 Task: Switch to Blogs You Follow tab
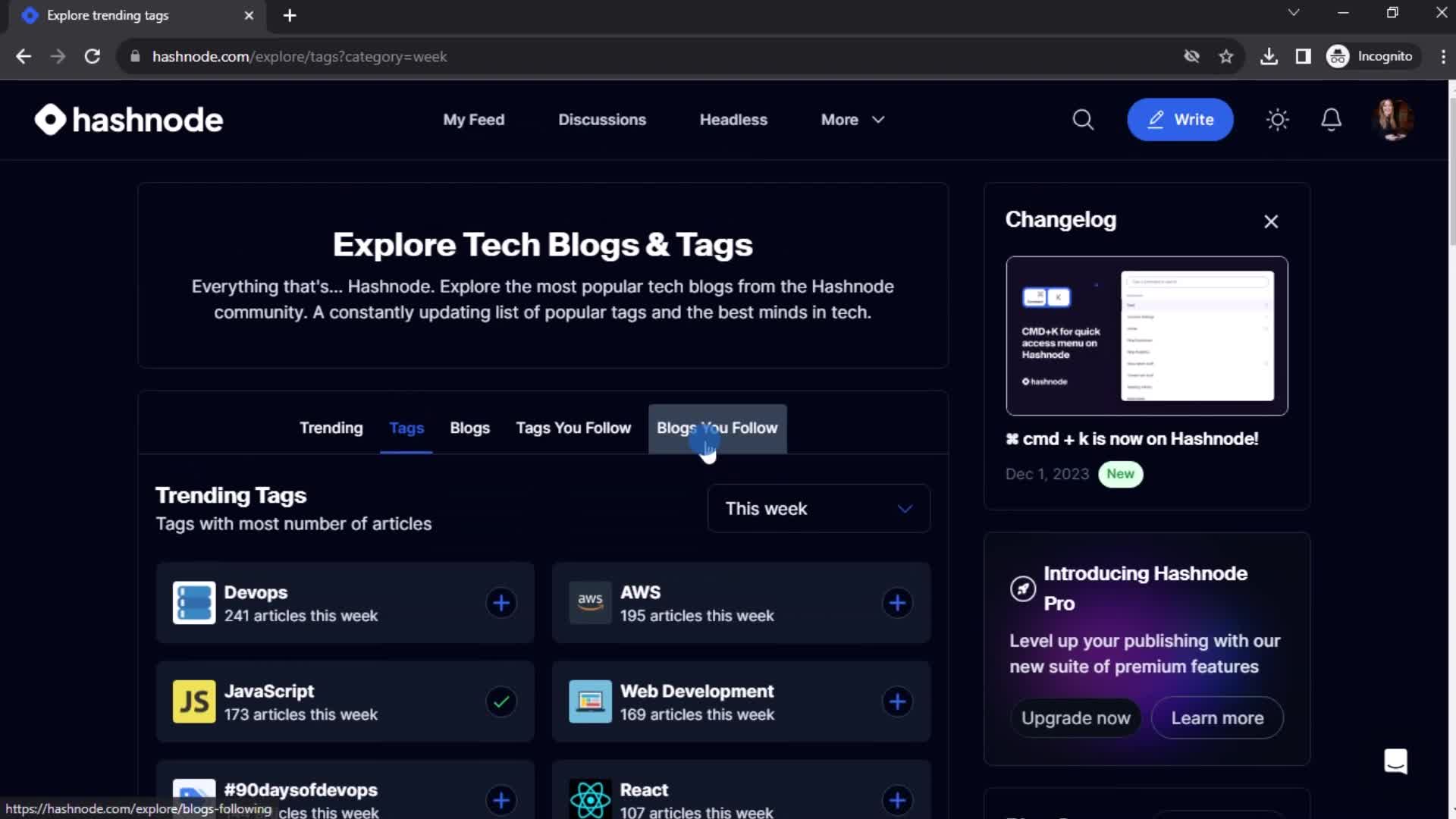[718, 428]
